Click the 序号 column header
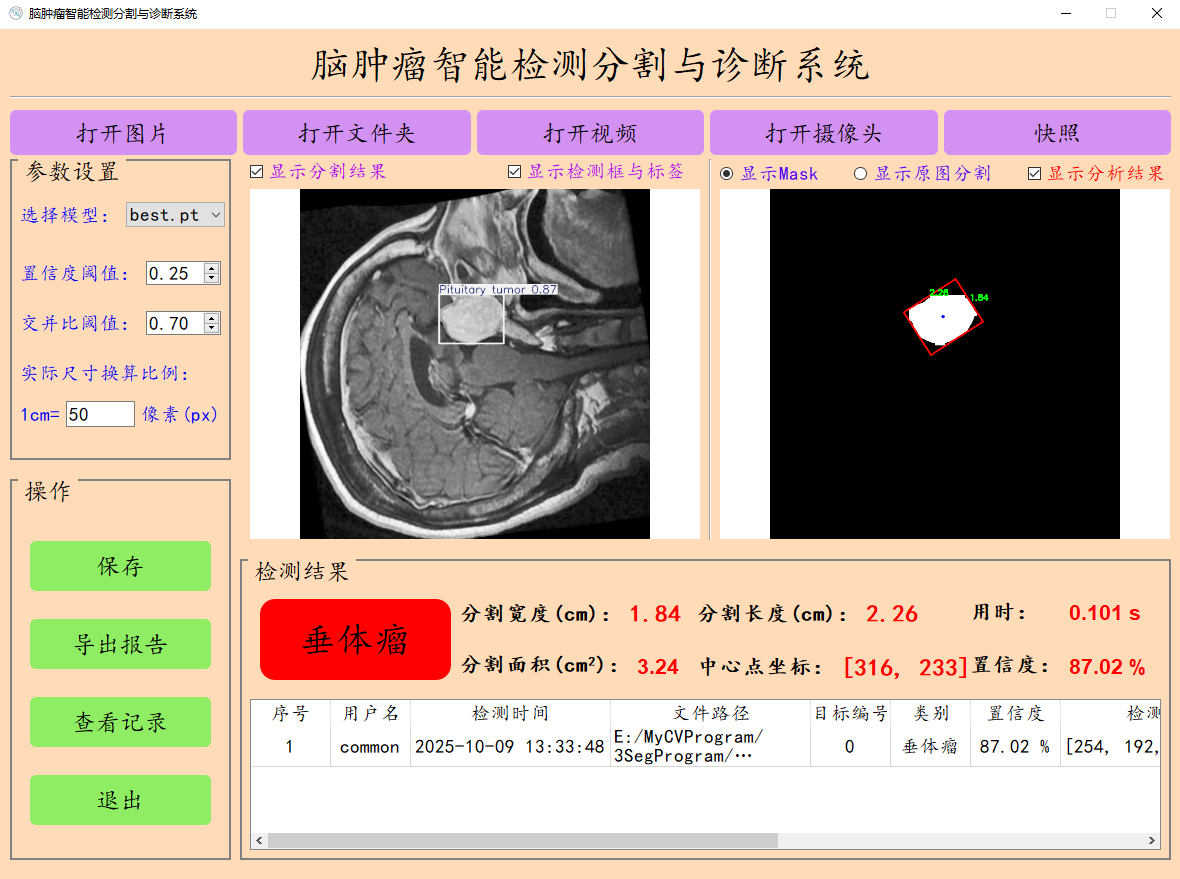This screenshot has height=879, width=1180. pyautogui.click(x=290, y=713)
